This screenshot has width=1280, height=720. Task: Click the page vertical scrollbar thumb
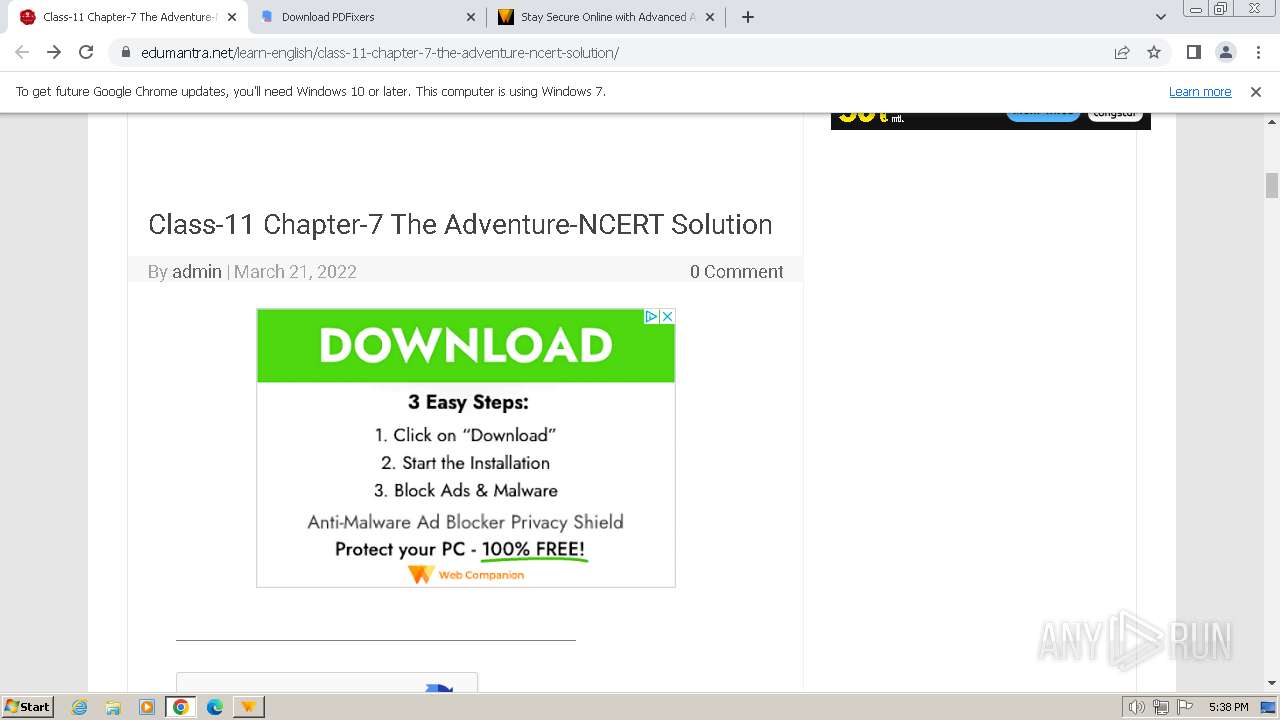1272,186
